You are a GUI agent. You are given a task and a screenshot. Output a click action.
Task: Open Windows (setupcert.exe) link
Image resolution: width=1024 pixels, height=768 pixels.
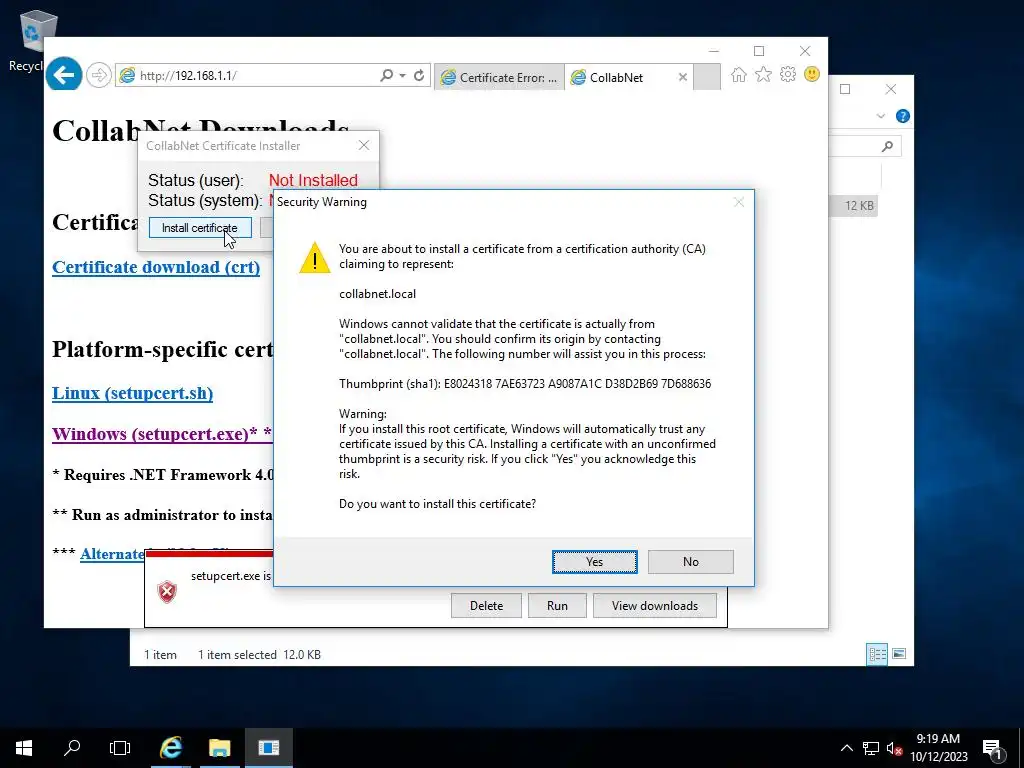point(155,434)
